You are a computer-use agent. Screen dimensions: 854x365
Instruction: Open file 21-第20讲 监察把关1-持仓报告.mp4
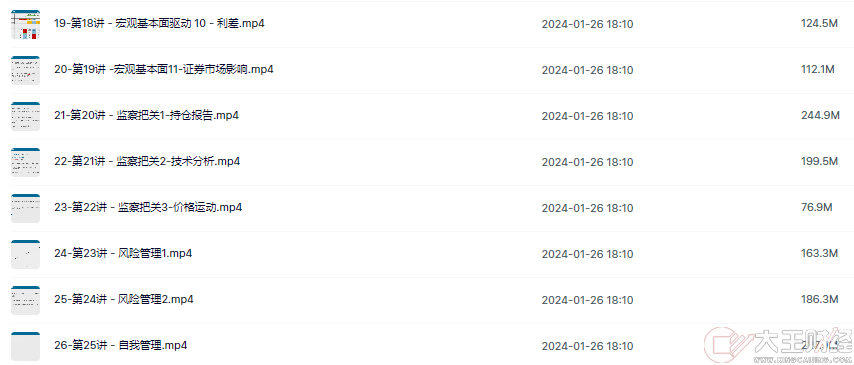pos(147,116)
